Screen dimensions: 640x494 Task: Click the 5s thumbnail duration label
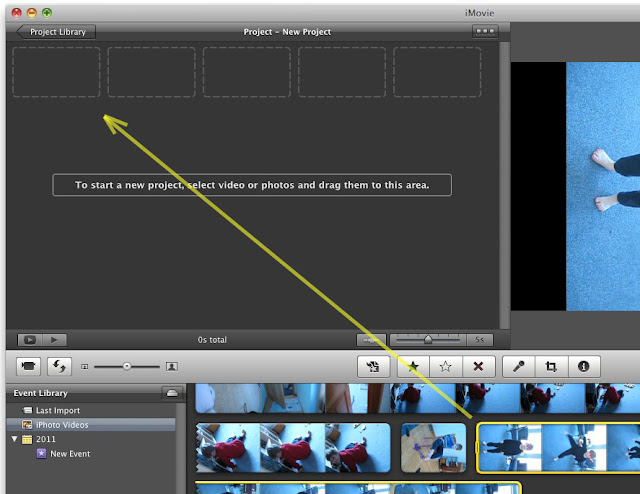click(x=480, y=340)
